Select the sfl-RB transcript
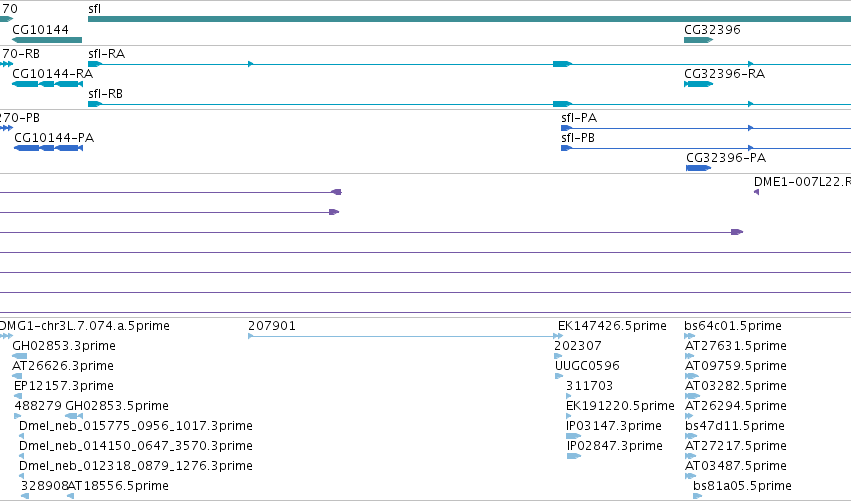This screenshot has width=851, height=501. click(x=469, y=104)
